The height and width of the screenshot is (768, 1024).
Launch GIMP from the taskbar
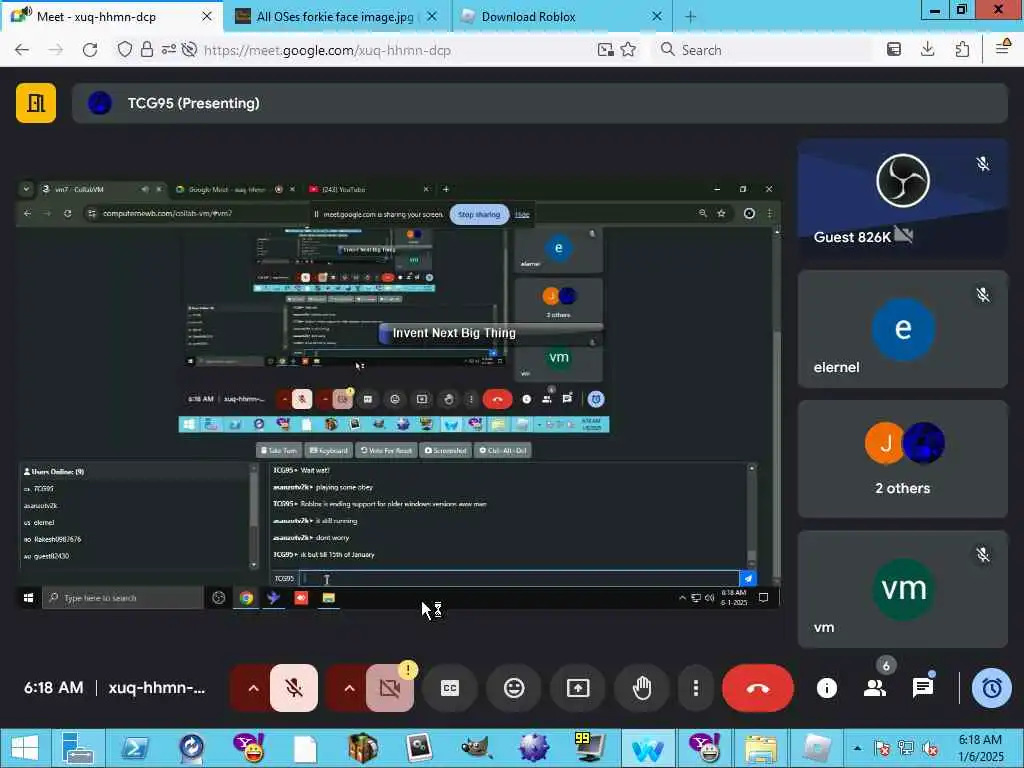[477, 748]
